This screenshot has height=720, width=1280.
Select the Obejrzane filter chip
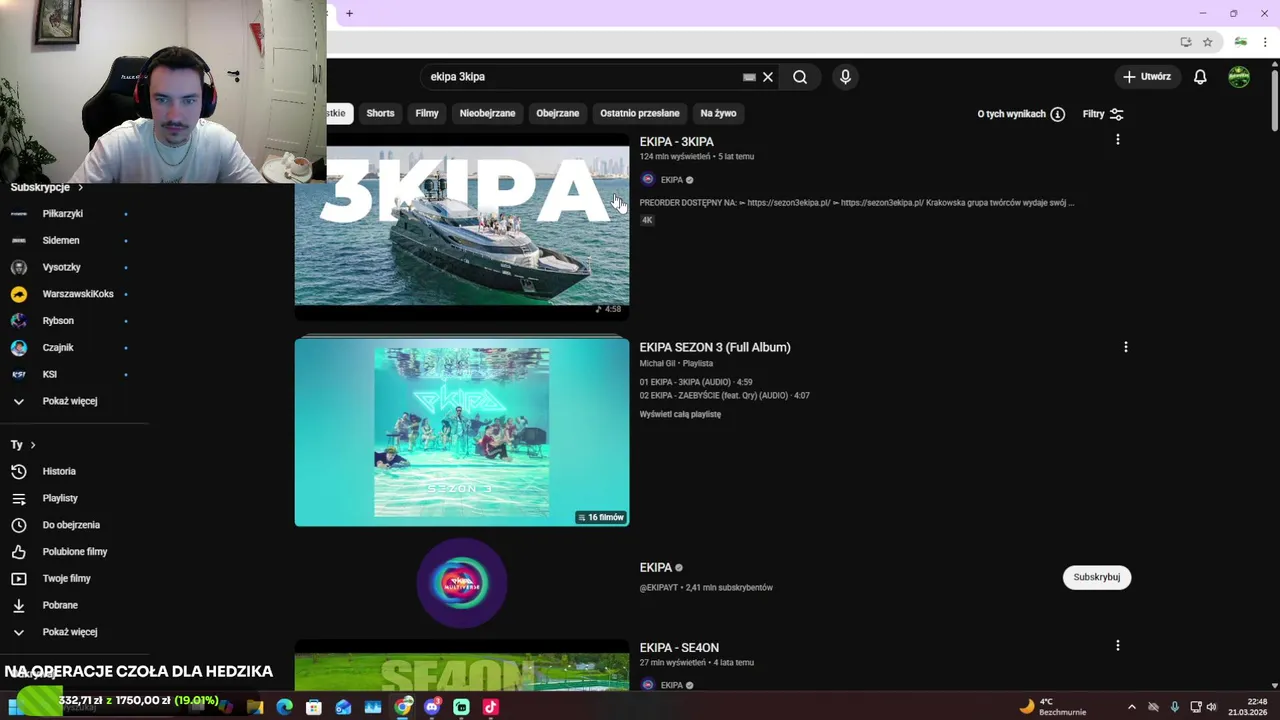point(557,113)
